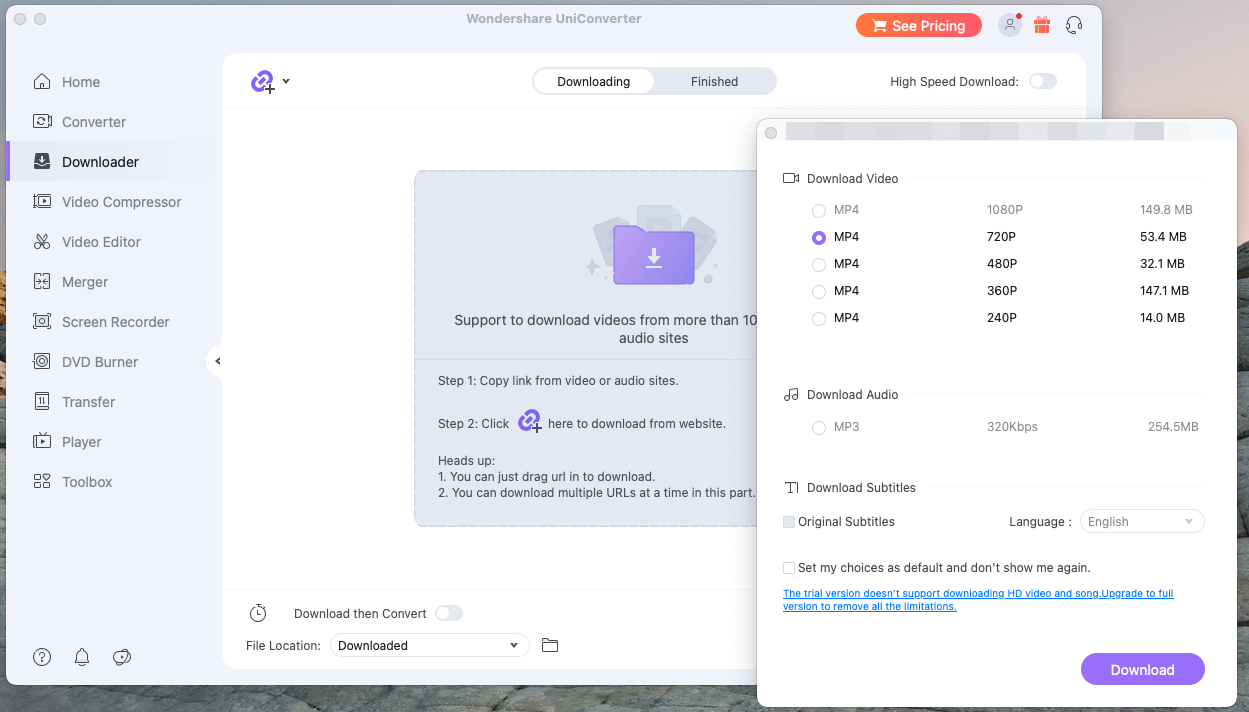The height and width of the screenshot is (712, 1249).
Task: Click the paste URL link icon
Action: 262,82
